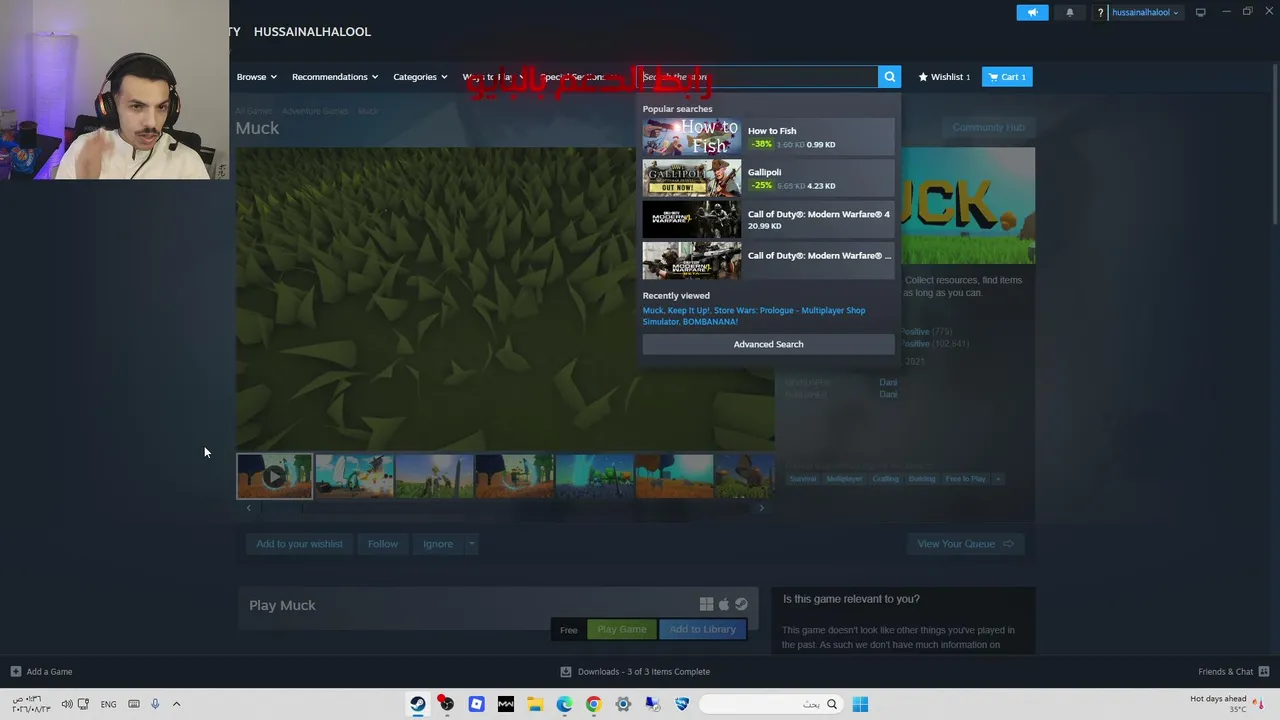This screenshot has height=720, width=1280.
Task: Open the hussainalhalool account dropdown
Action: [1145, 13]
